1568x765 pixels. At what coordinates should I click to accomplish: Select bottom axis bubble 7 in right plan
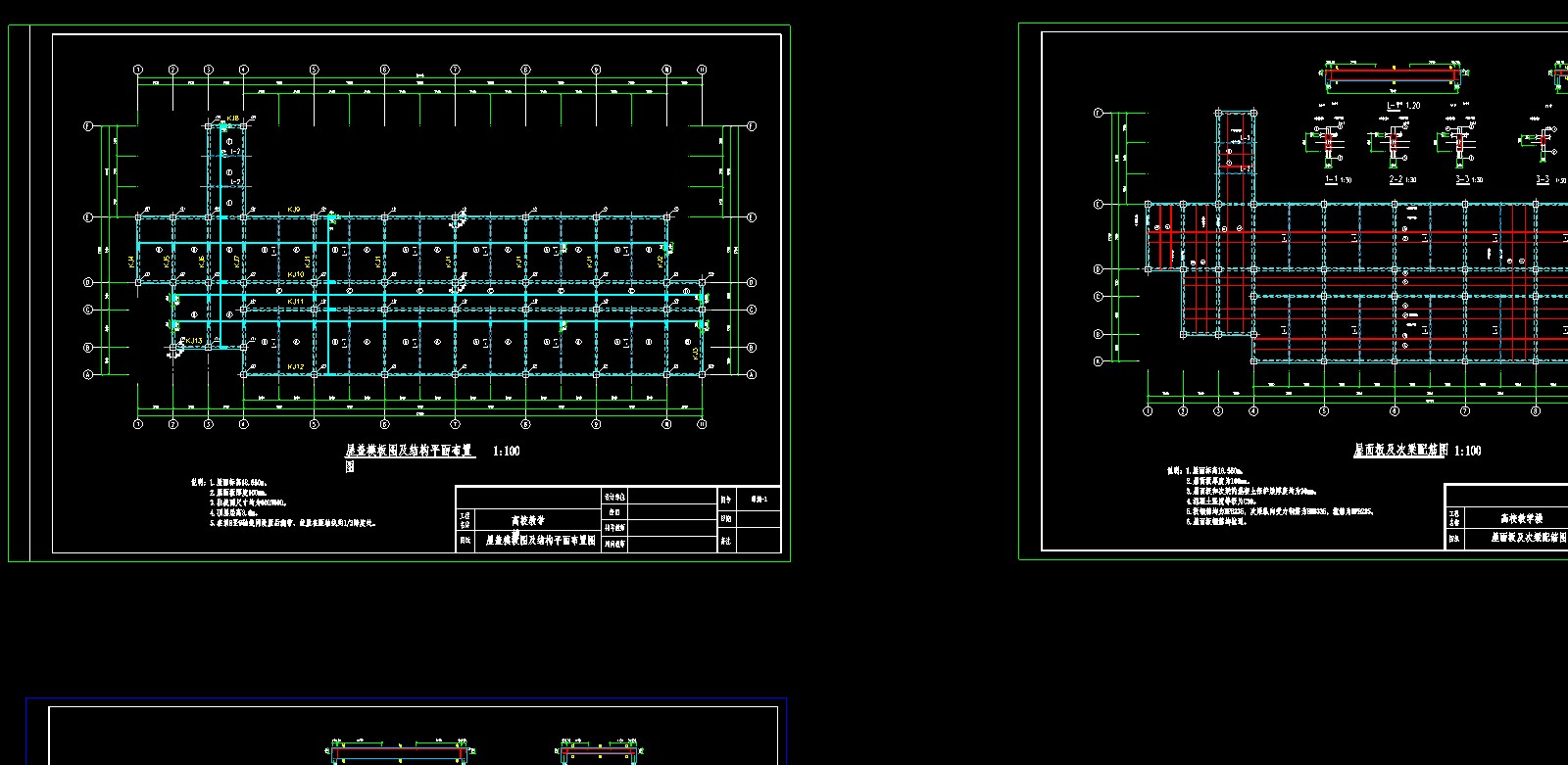tap(1465, 411)
